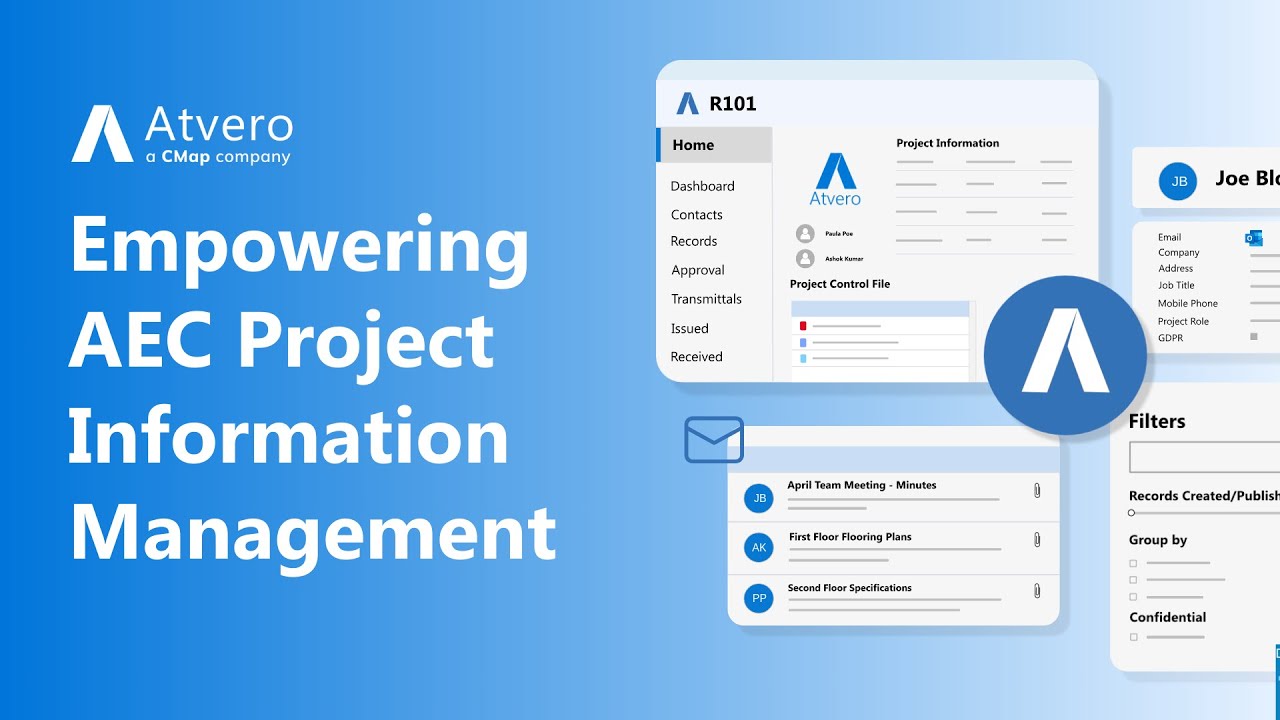
Task: Click the JB avatar in the email list
Action: coord(759,498)
